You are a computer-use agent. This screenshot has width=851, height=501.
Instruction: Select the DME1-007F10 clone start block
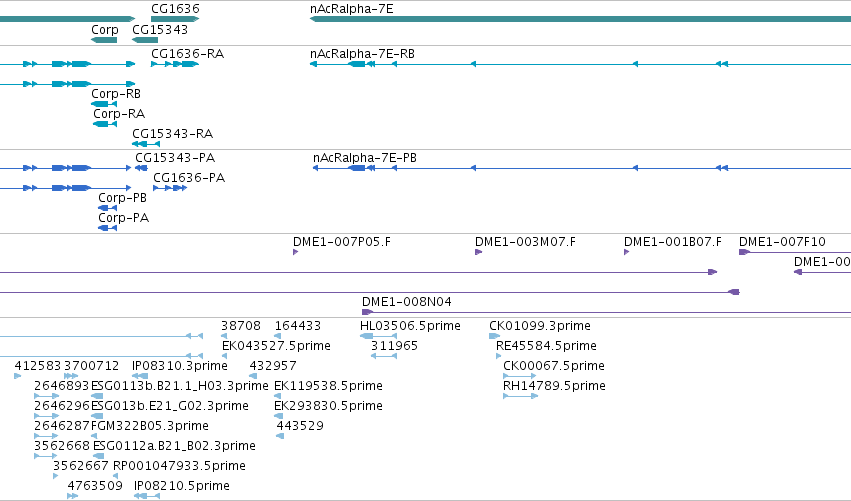pos(745,252)
